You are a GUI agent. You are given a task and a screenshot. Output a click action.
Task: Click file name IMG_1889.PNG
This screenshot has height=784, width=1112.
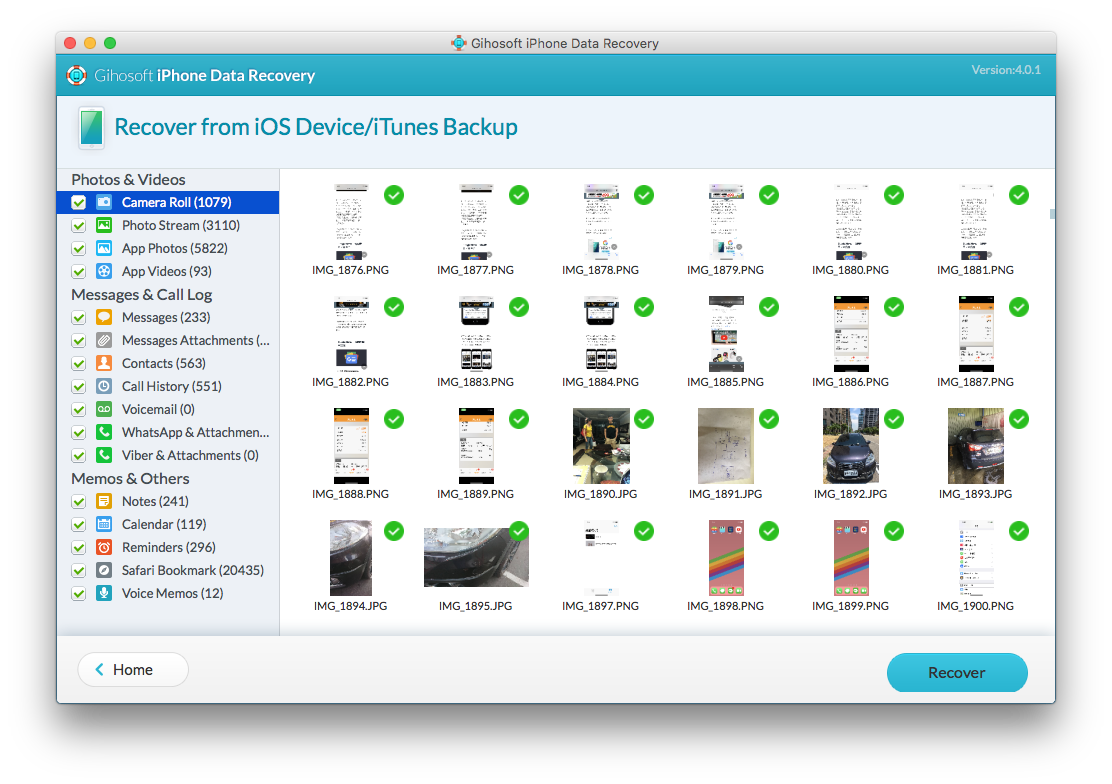475,495
